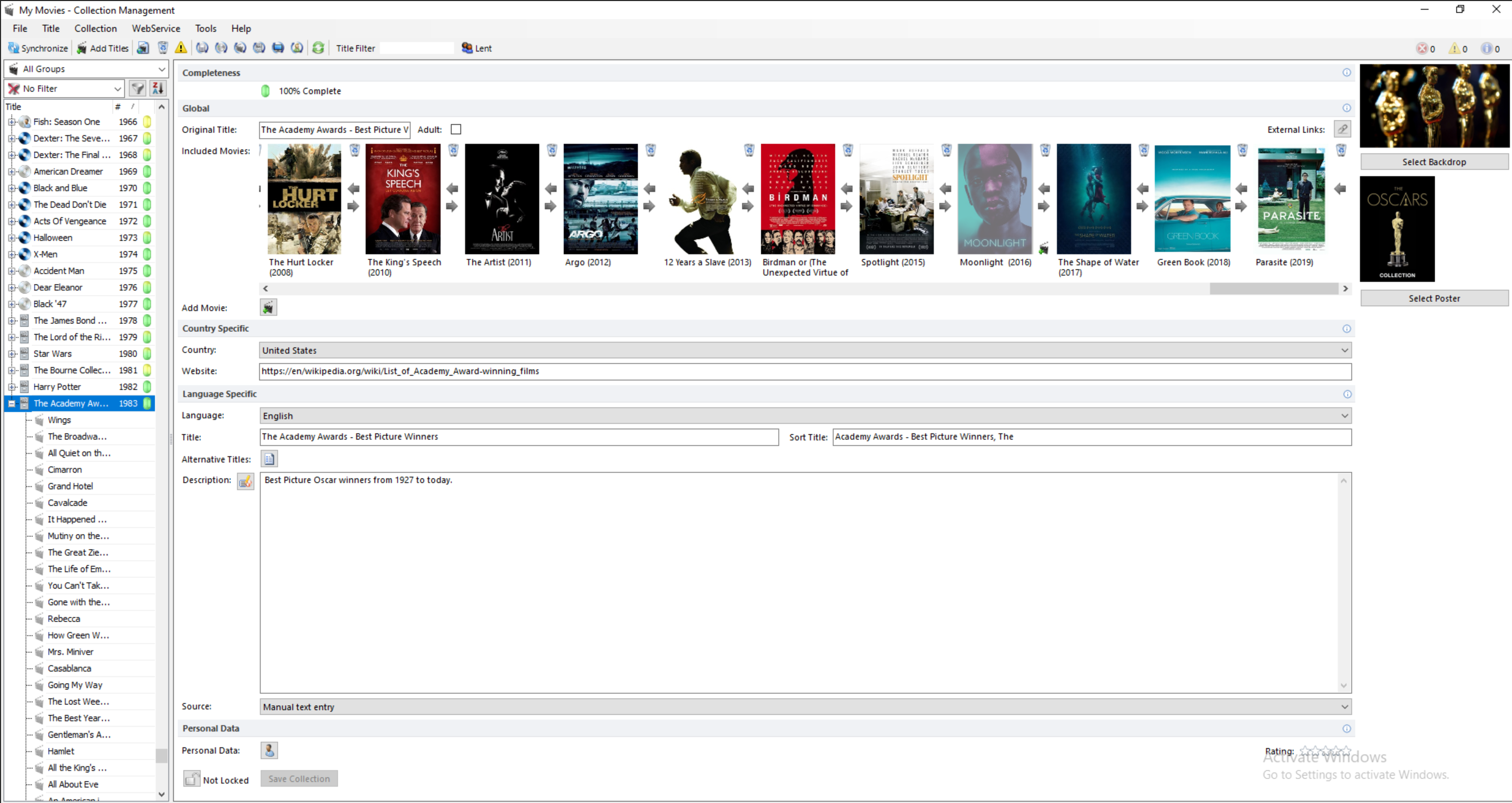Screen dimensions: 1512x803
Task: Toggle the Not Locked padlock
Action: [192, 779]
